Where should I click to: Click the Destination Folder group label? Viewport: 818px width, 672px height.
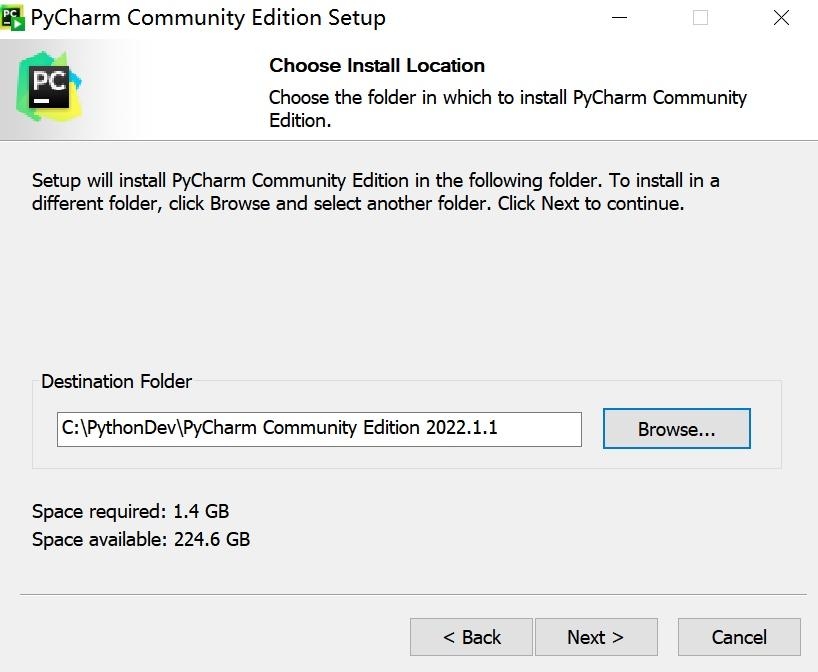coord(116,382)
